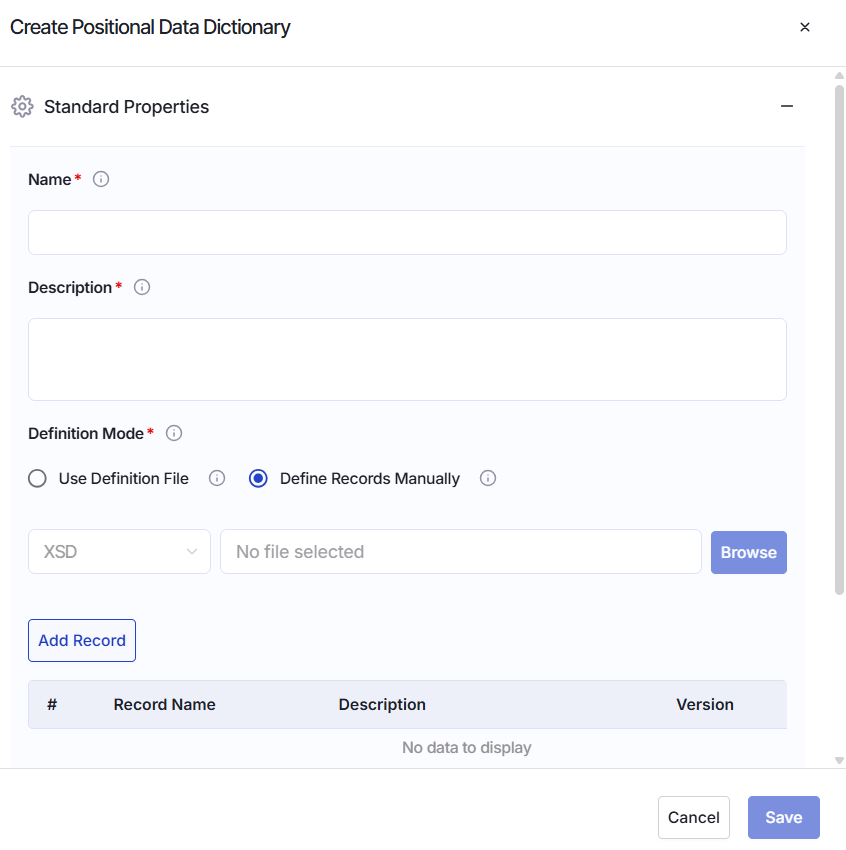Click the 'Definition Mode' label

click(86, 434)
